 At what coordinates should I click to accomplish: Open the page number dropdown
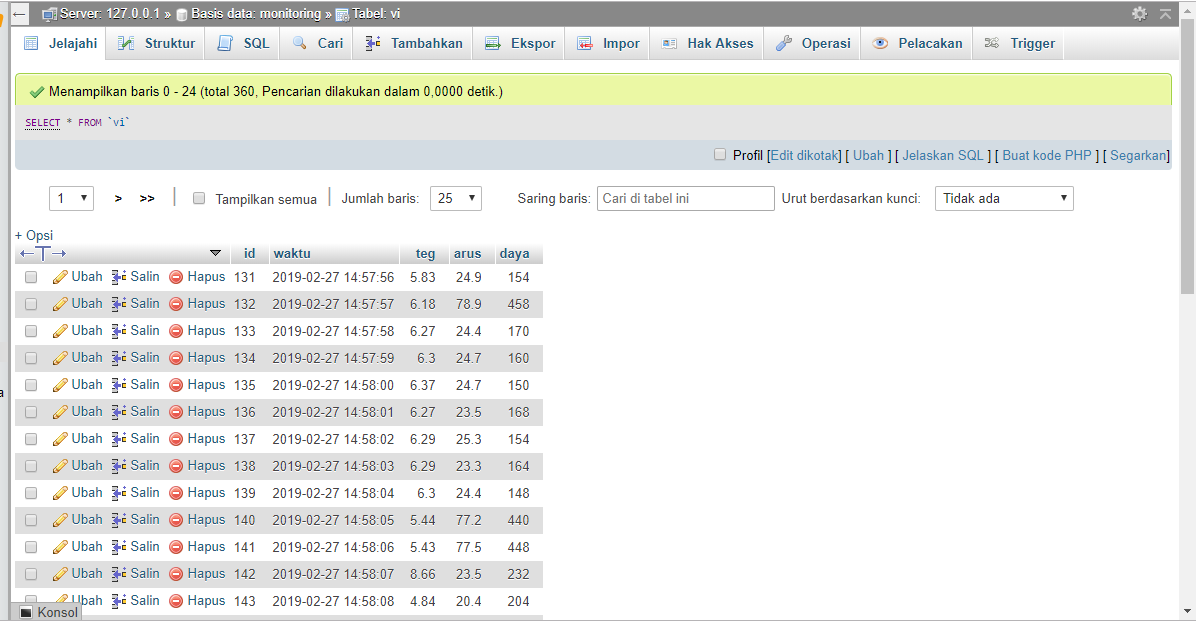pos(71,198)
